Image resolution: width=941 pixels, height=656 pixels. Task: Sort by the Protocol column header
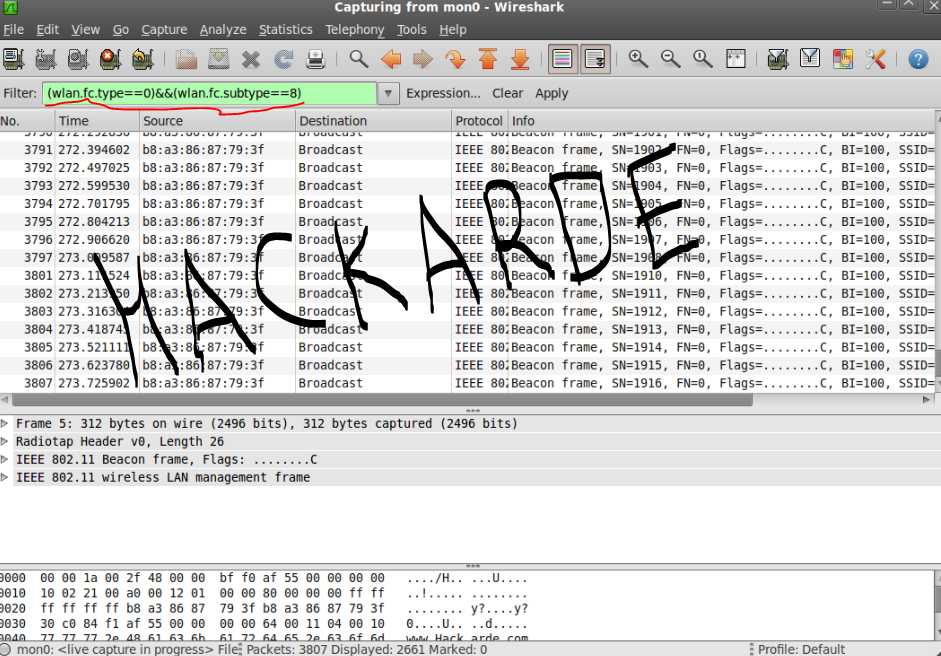[480, 121]
